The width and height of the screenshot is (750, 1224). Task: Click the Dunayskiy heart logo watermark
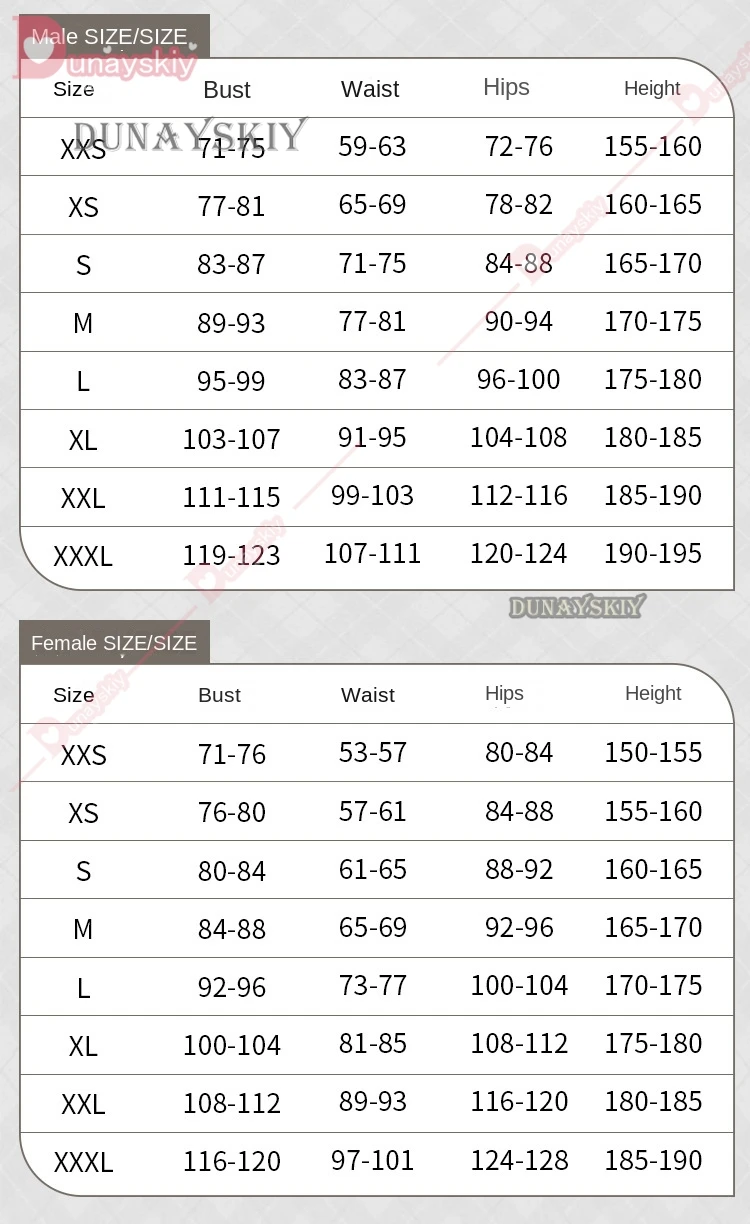105,58
